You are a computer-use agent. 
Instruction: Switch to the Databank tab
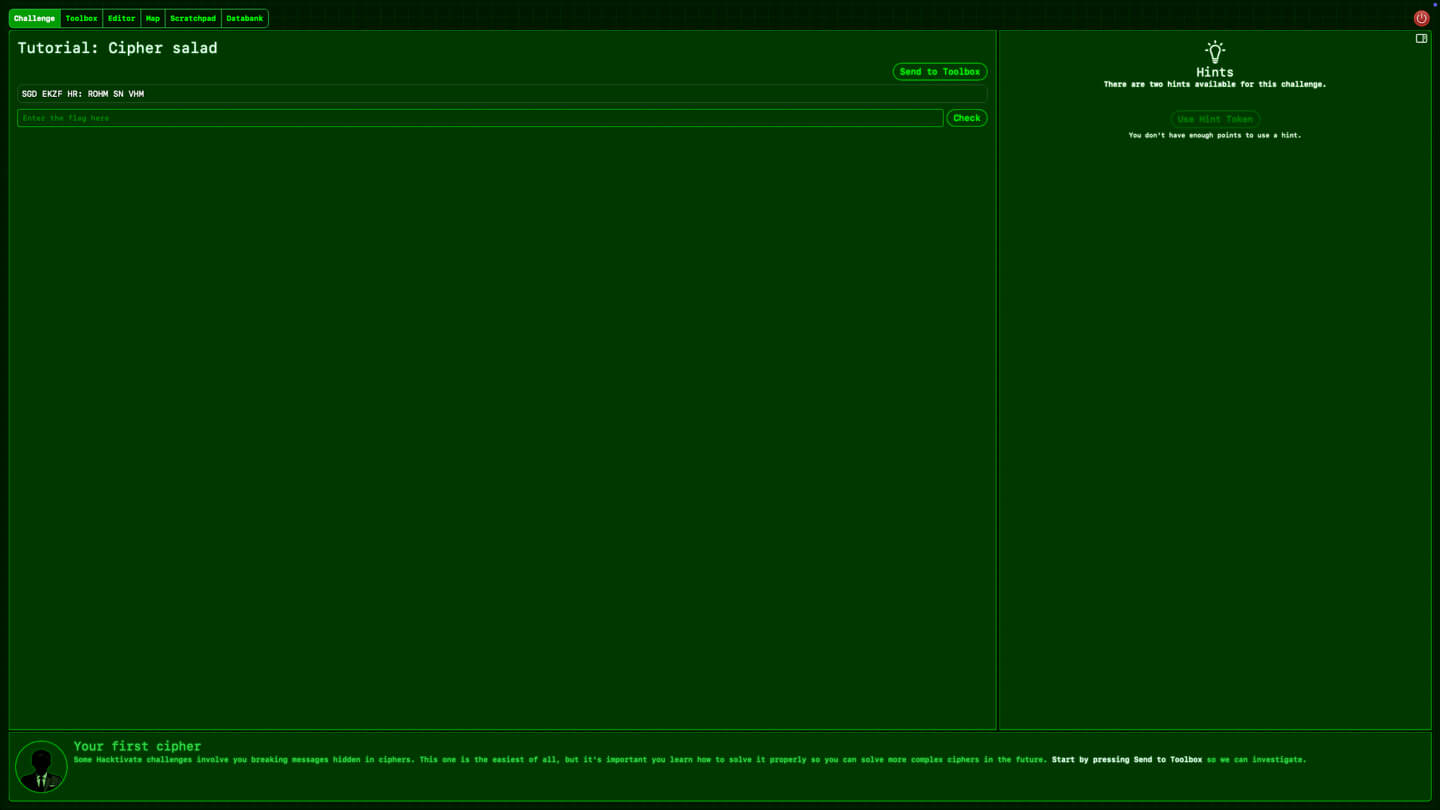point(244,18)
